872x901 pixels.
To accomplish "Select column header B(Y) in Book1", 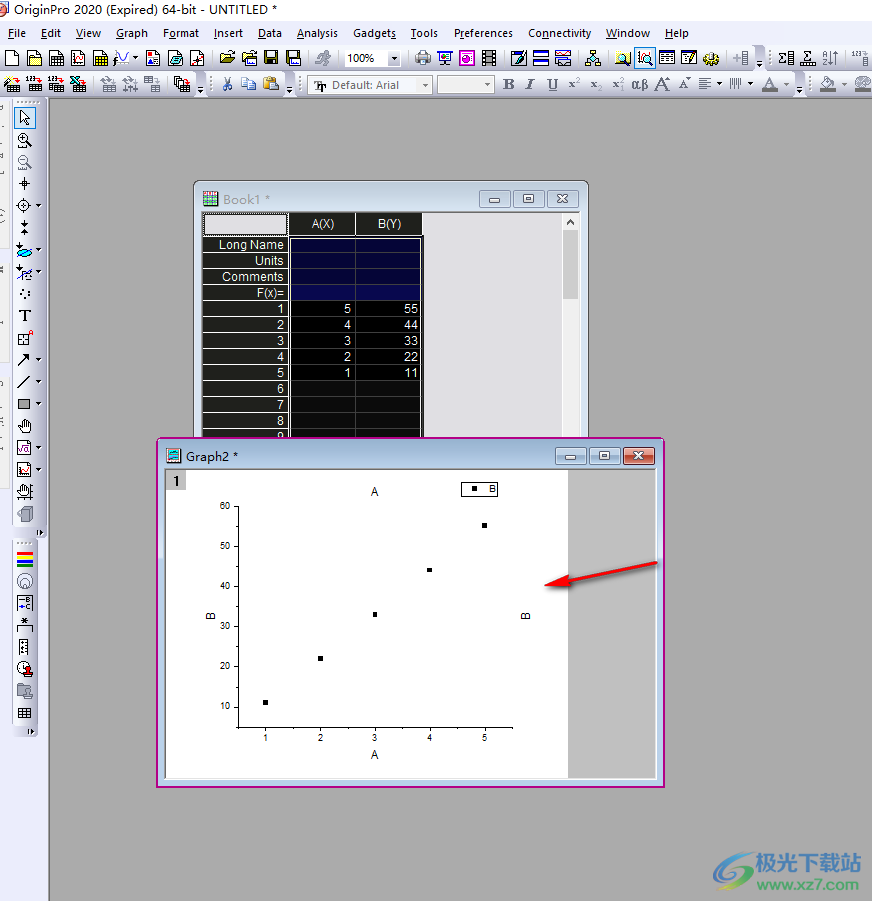I will click(389, 224).
